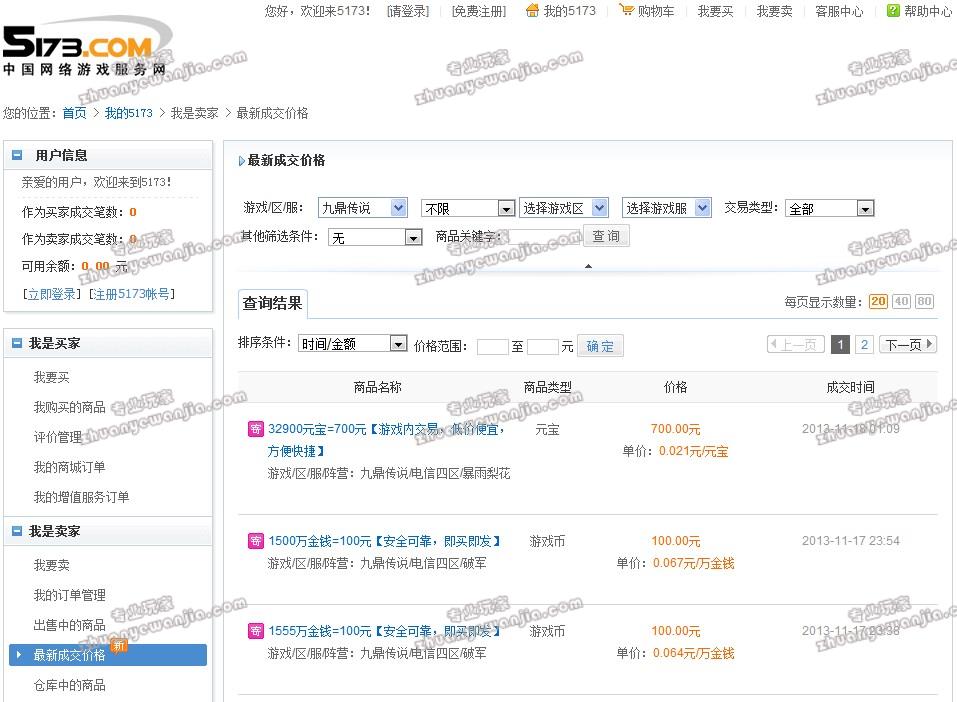Collapse the 我是买家 section with its minus icon
This screenshot has height=702, width=957.
click(17, 343)
